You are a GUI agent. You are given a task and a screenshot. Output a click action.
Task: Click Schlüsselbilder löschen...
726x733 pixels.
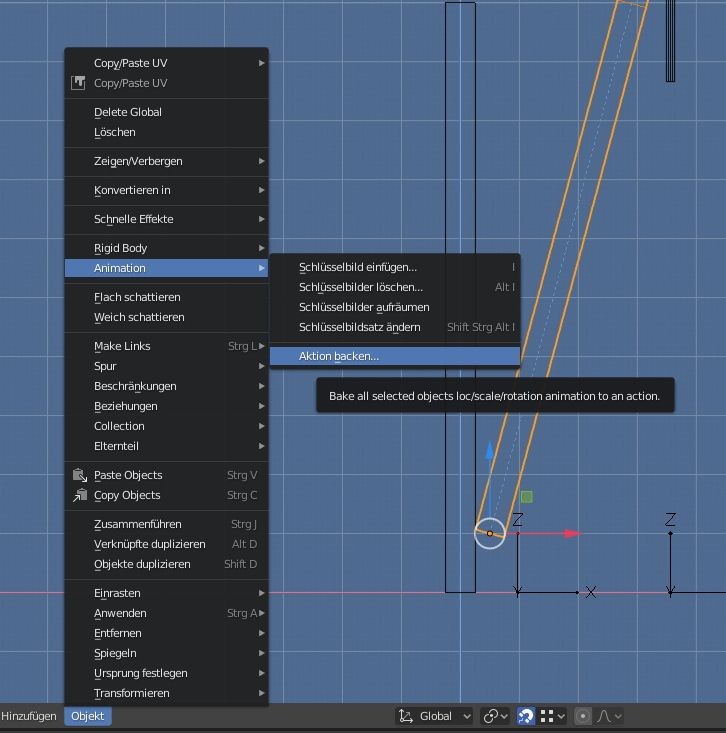(x=395, y=287)
